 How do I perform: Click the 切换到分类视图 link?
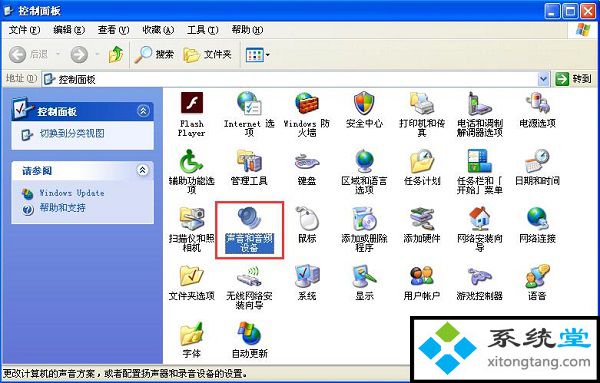72,134
